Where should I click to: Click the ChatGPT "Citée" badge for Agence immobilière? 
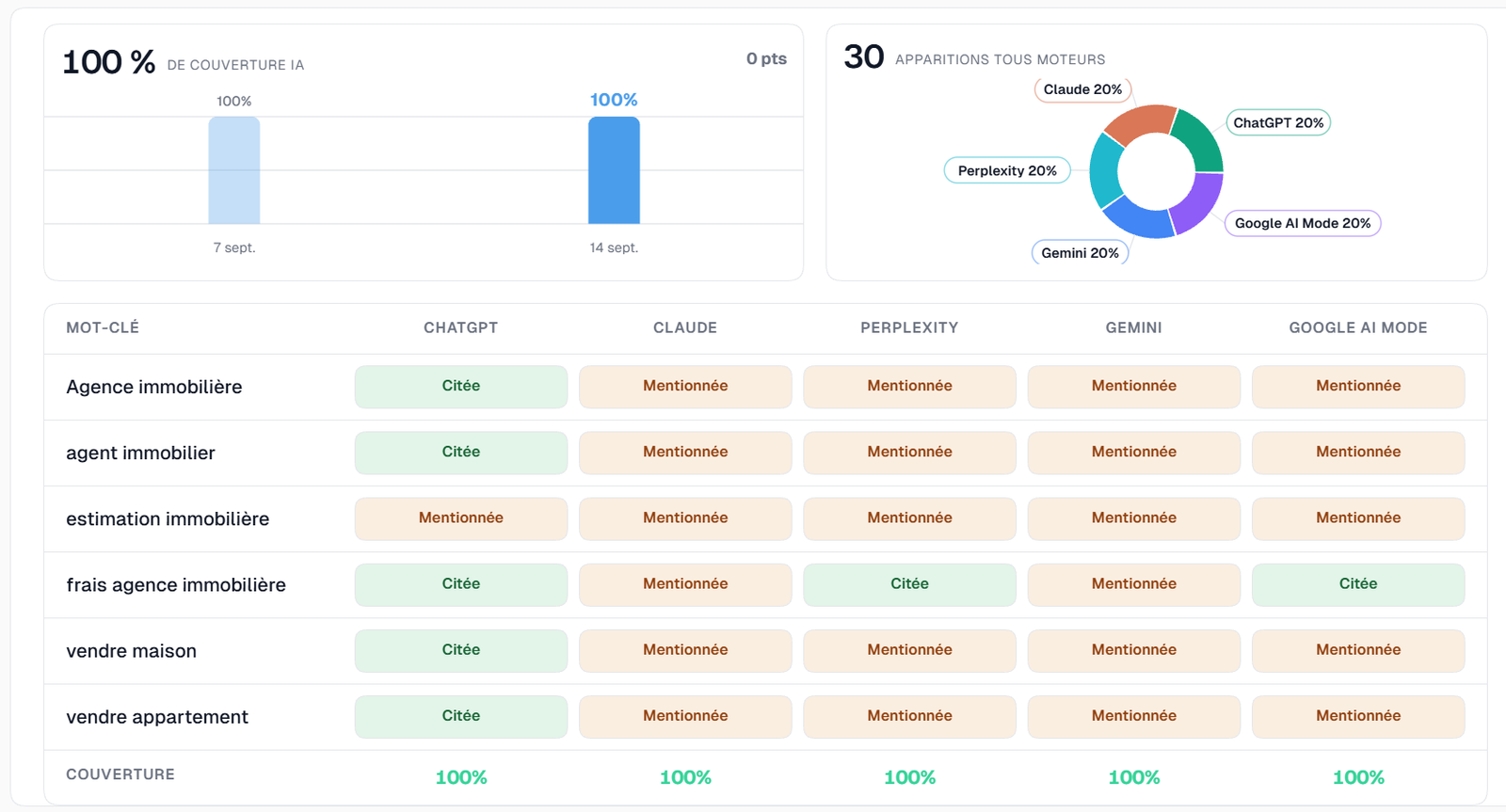pos(461,387)
